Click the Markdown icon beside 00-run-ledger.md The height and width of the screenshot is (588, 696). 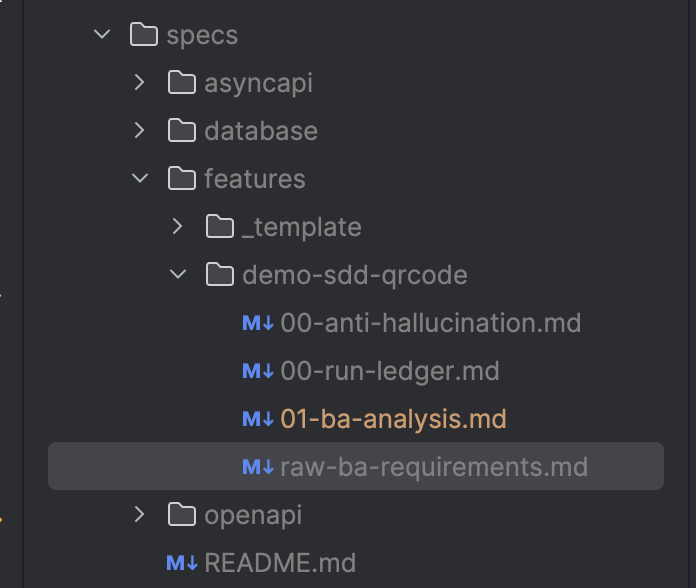click(x=258, y=371)
